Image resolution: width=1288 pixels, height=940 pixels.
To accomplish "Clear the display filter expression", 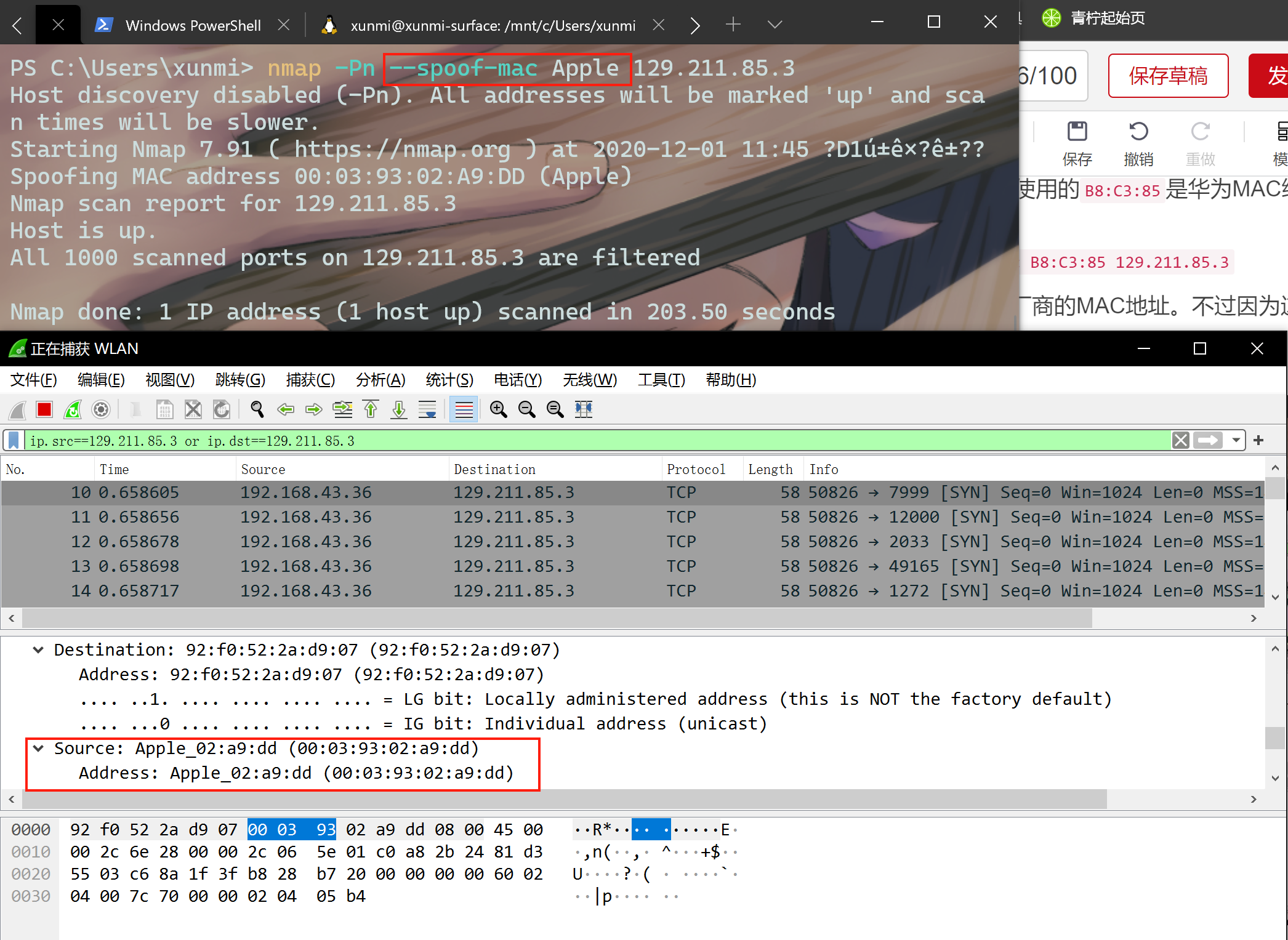I will click(x=1180, y=441).
